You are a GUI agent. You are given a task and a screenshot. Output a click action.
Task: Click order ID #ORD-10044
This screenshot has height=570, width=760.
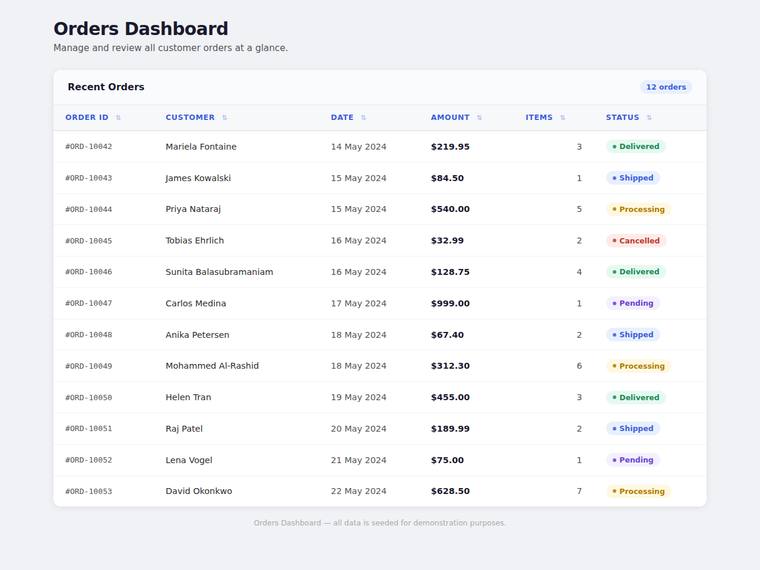(x=89, y=209)
